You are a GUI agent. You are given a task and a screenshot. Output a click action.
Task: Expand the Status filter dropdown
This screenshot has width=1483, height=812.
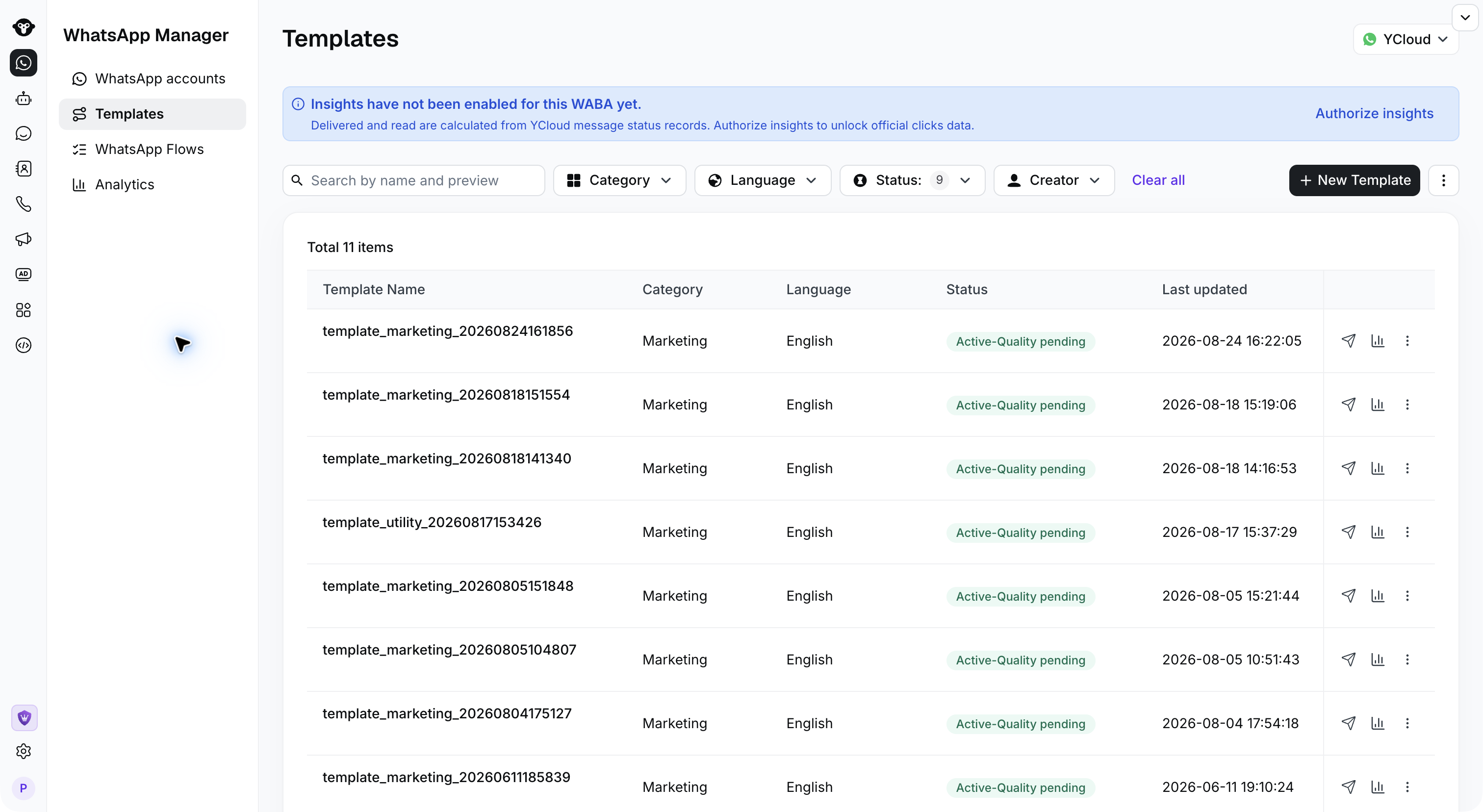coord(913,181)
